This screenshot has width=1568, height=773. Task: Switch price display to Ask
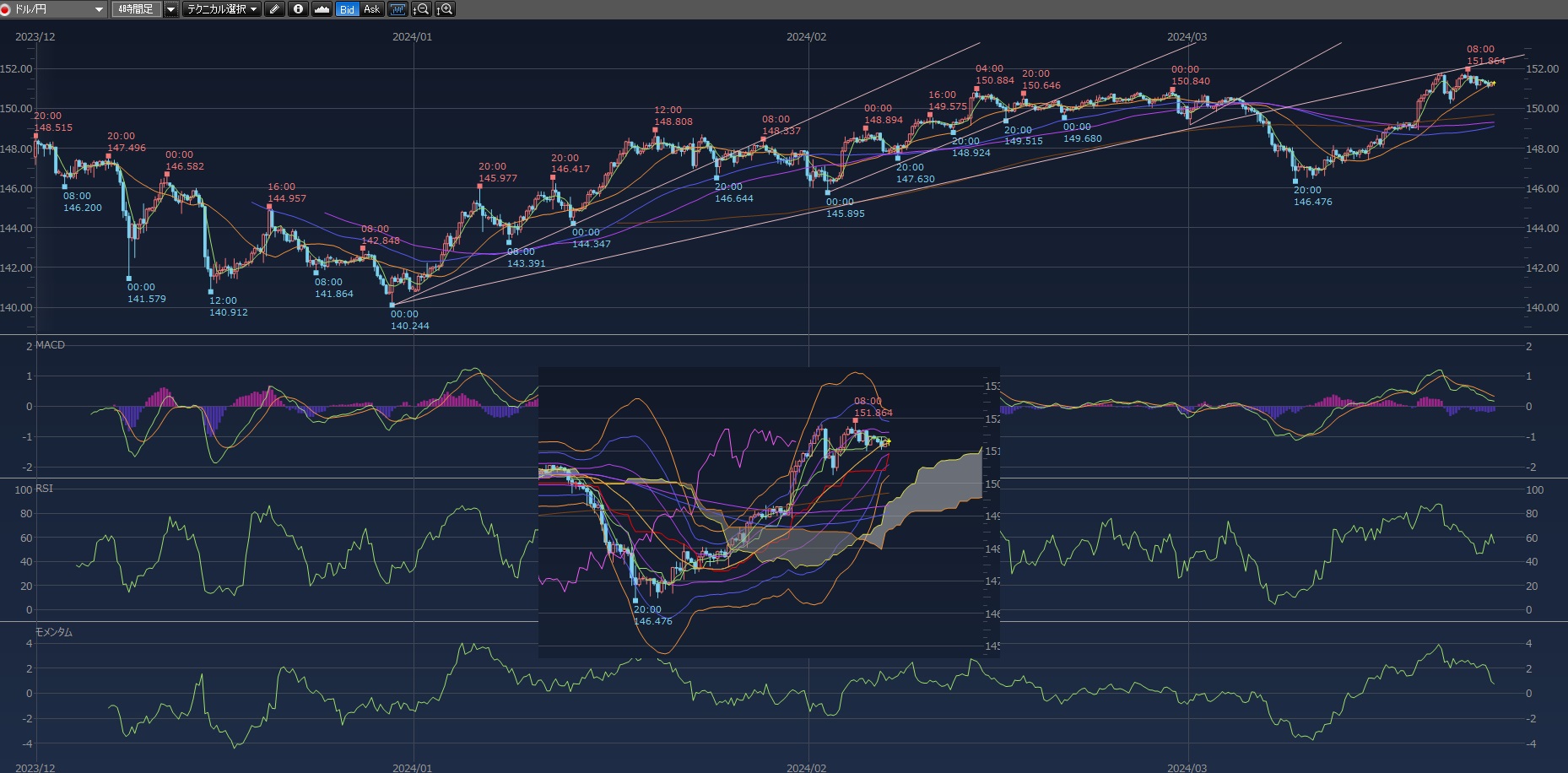(x=371, y=9)
